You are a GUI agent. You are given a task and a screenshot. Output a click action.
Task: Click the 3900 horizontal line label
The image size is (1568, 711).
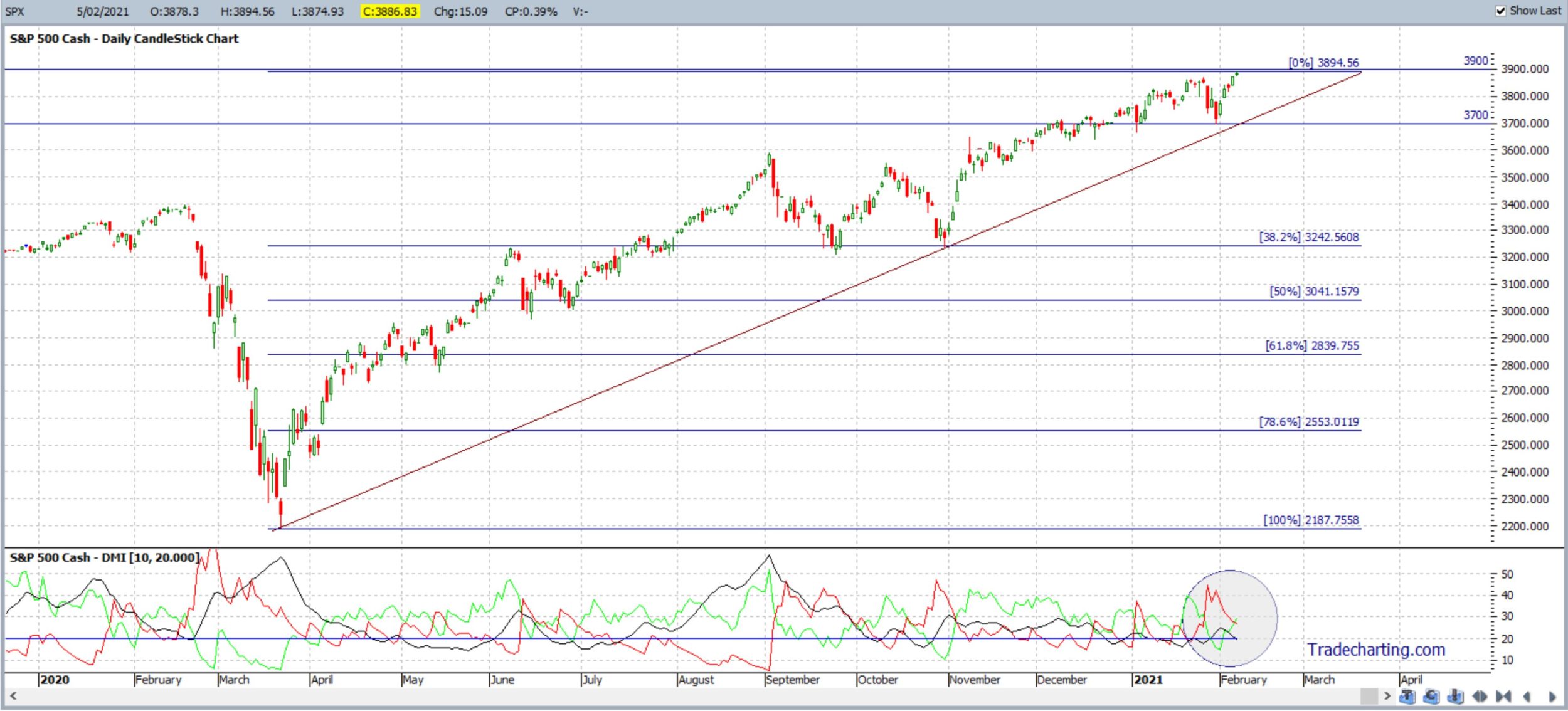pyautogui.click(x=1475, y=61)
